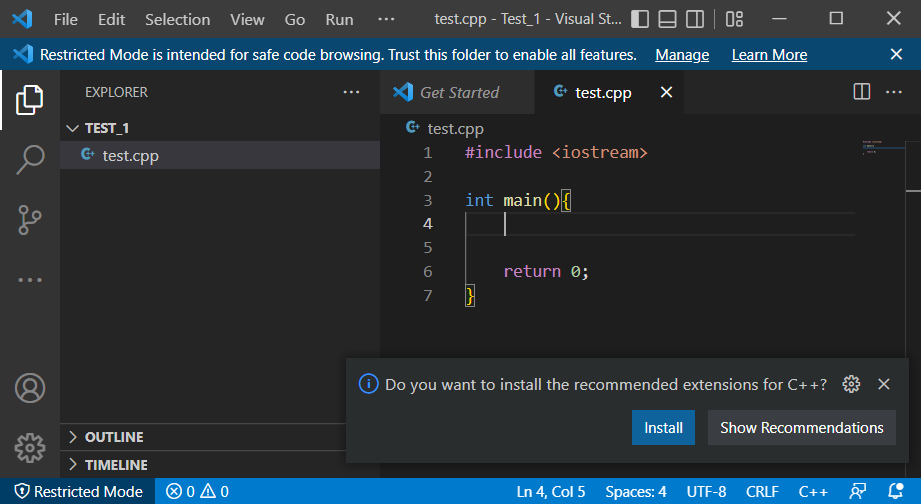
Task: Toggle primary side bar layout icon
Action: (640, 19)
